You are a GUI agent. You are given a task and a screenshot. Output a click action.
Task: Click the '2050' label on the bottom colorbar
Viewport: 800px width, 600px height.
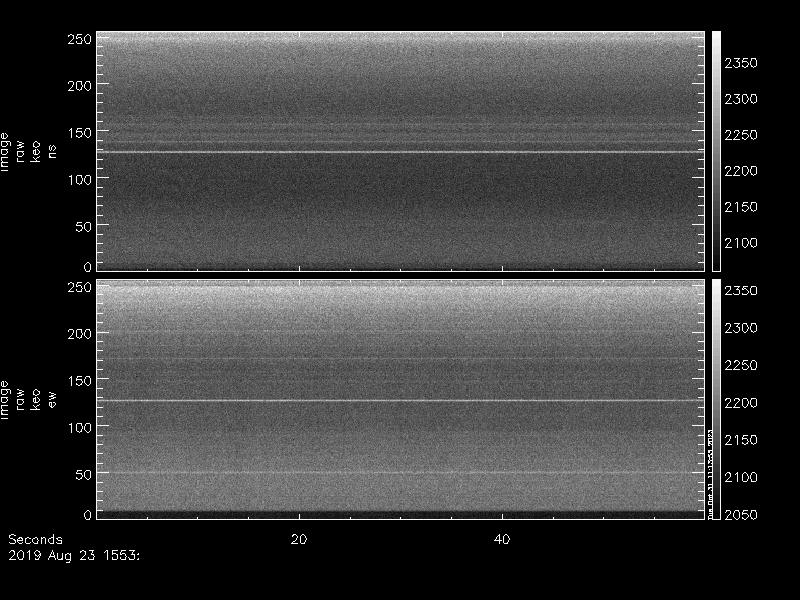[x=741, y=514]
